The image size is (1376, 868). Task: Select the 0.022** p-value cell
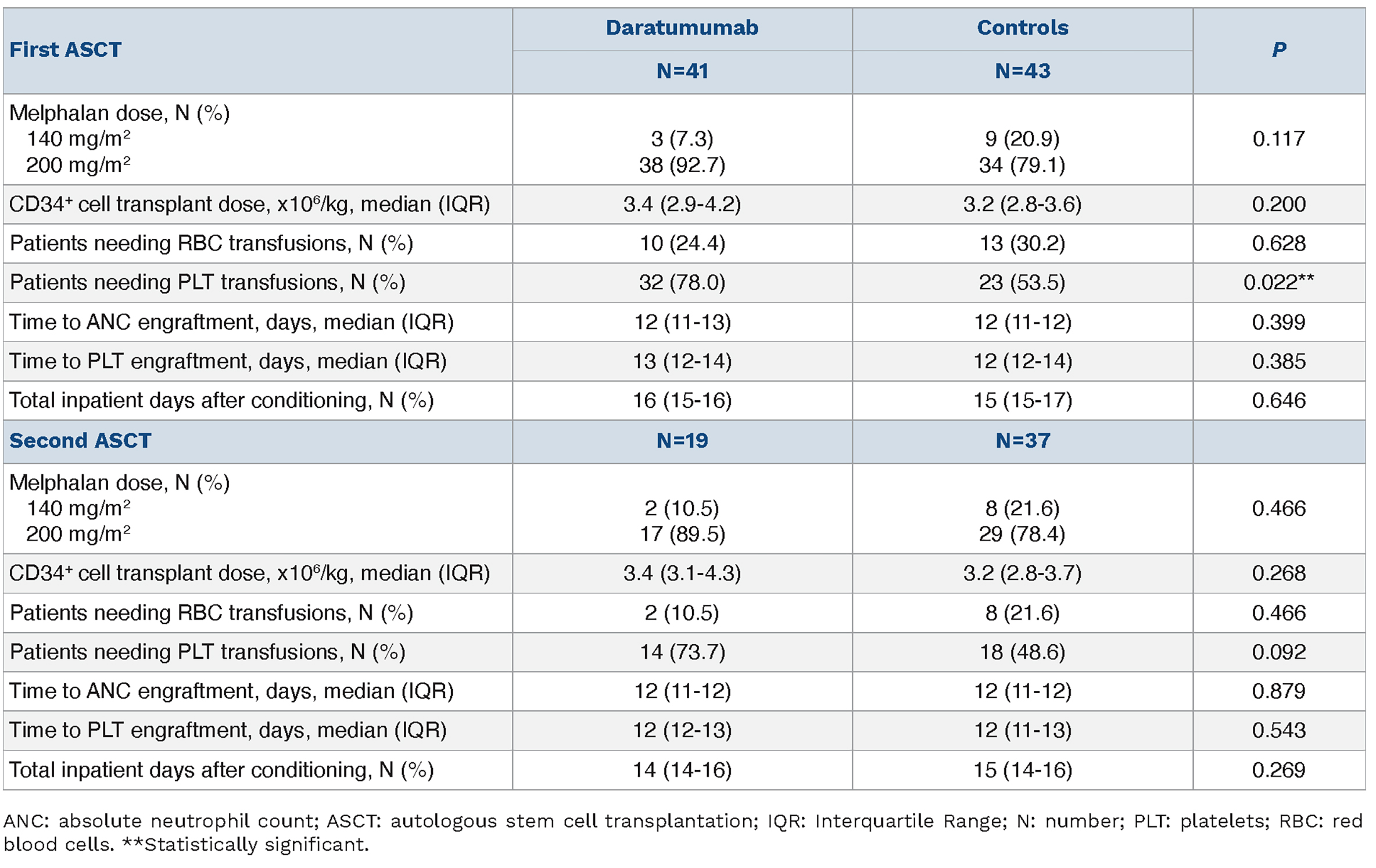[1278, 282]
